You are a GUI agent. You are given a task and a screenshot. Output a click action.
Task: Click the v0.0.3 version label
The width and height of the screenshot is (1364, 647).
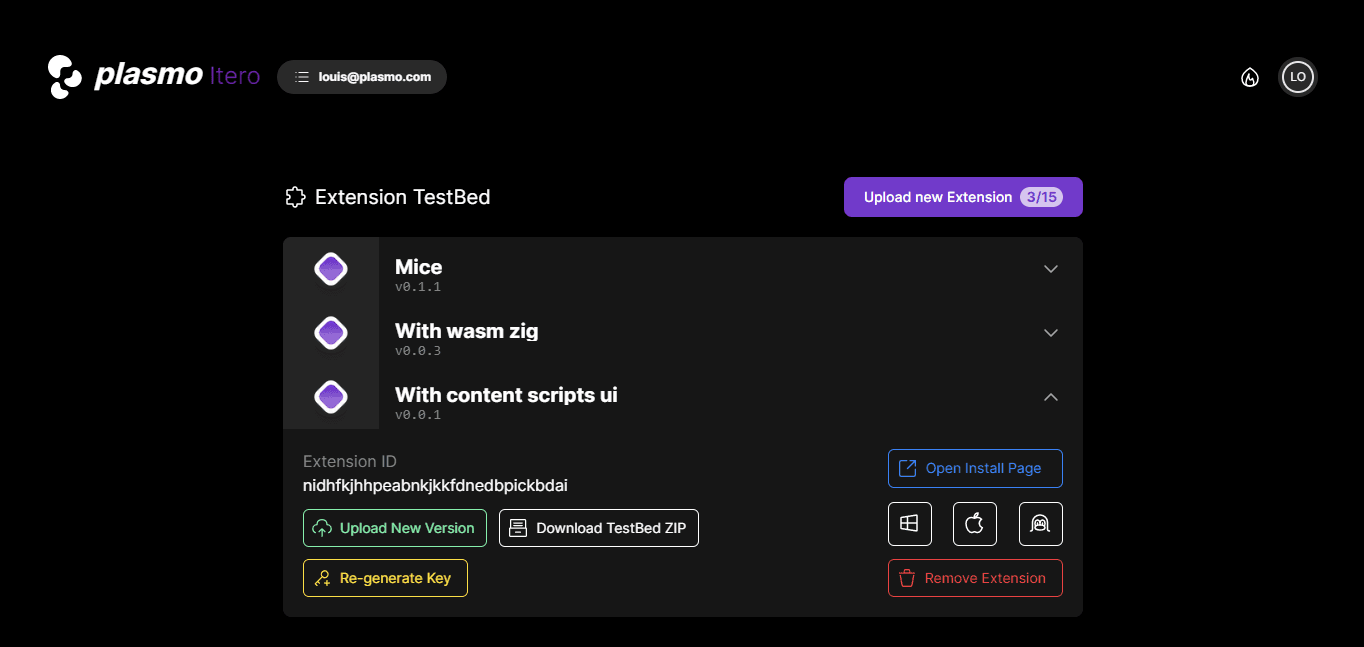point(418,351)
